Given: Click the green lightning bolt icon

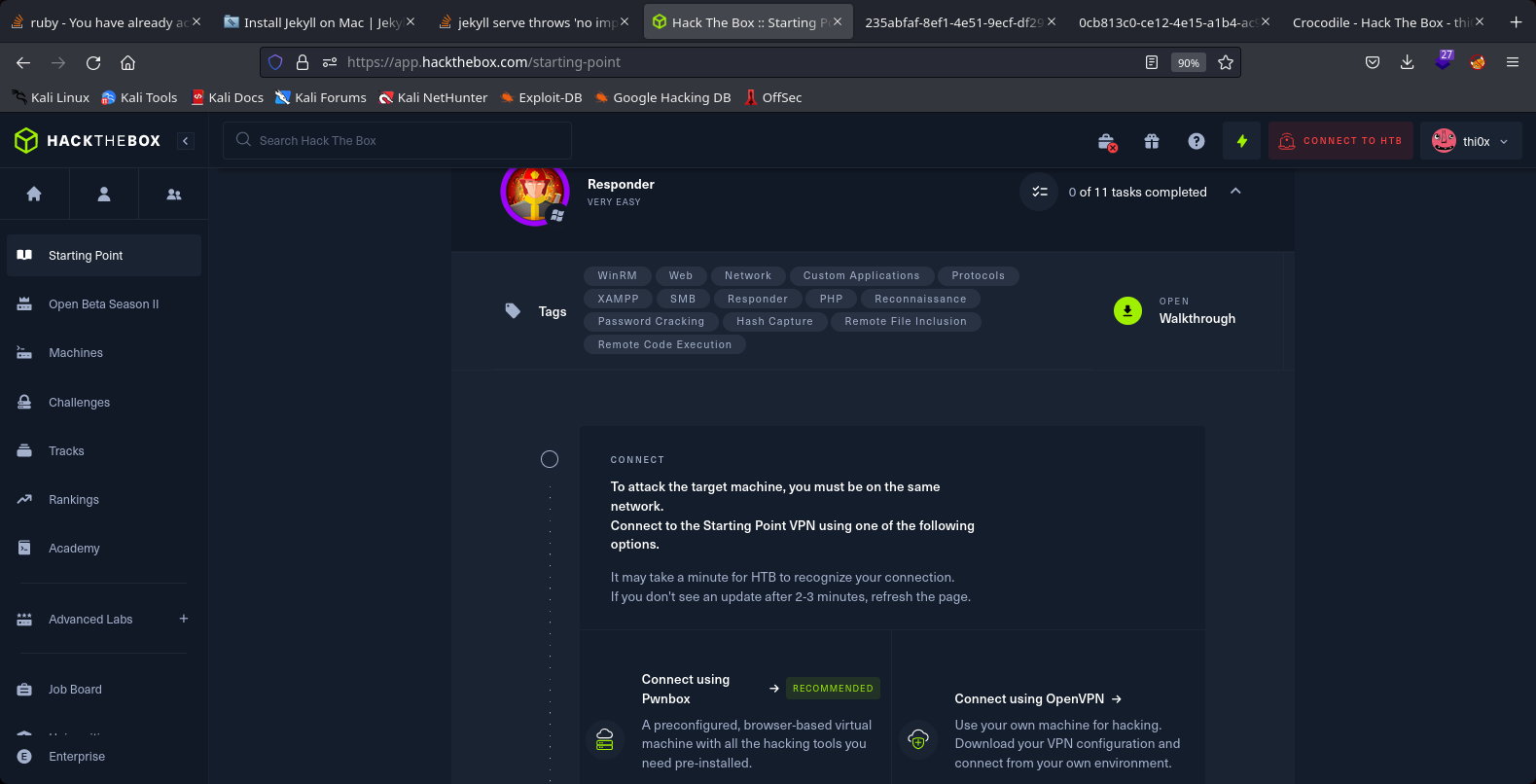Looking at the screenshot, I should [x=1242, y=141].
